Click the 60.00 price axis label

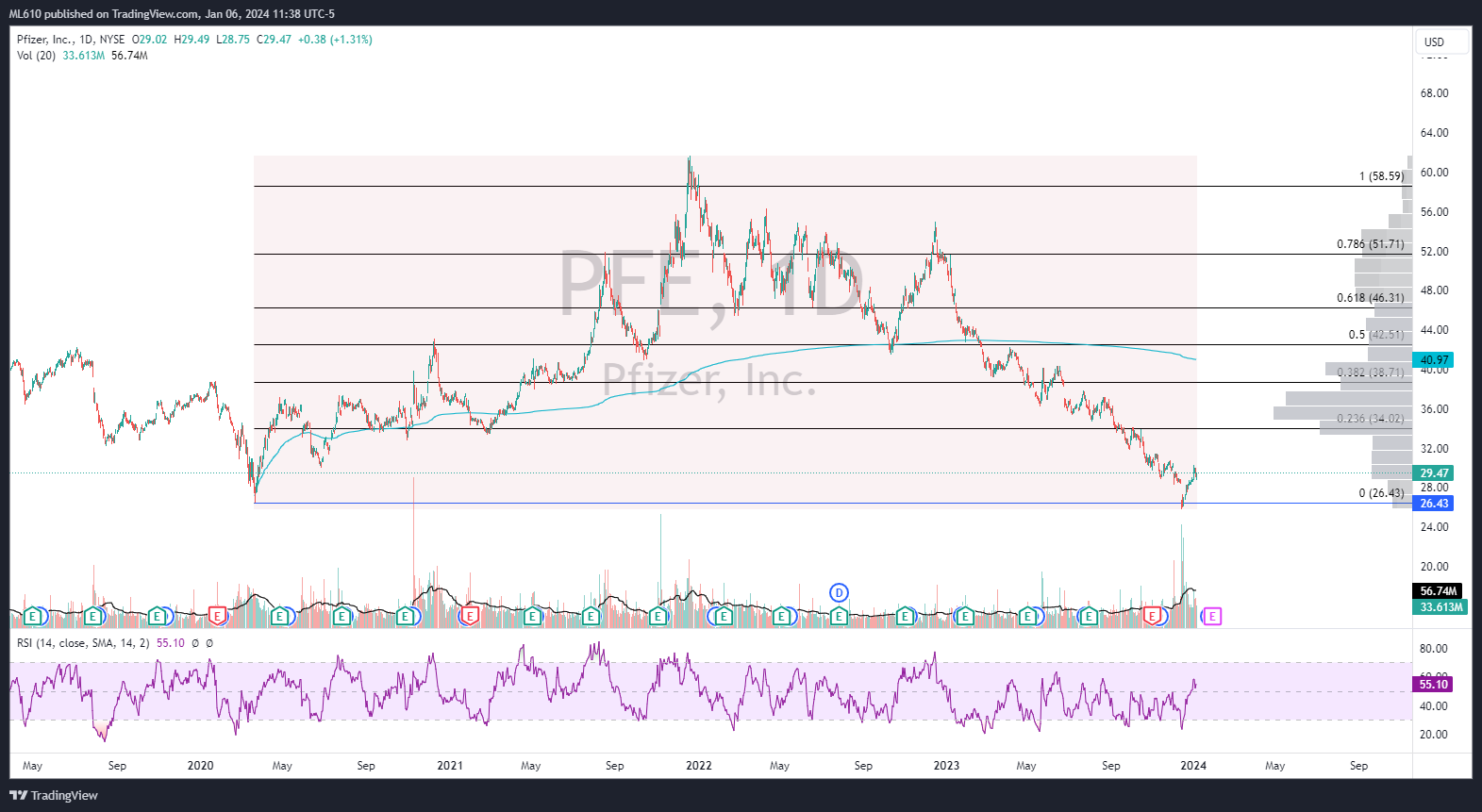1434,173
